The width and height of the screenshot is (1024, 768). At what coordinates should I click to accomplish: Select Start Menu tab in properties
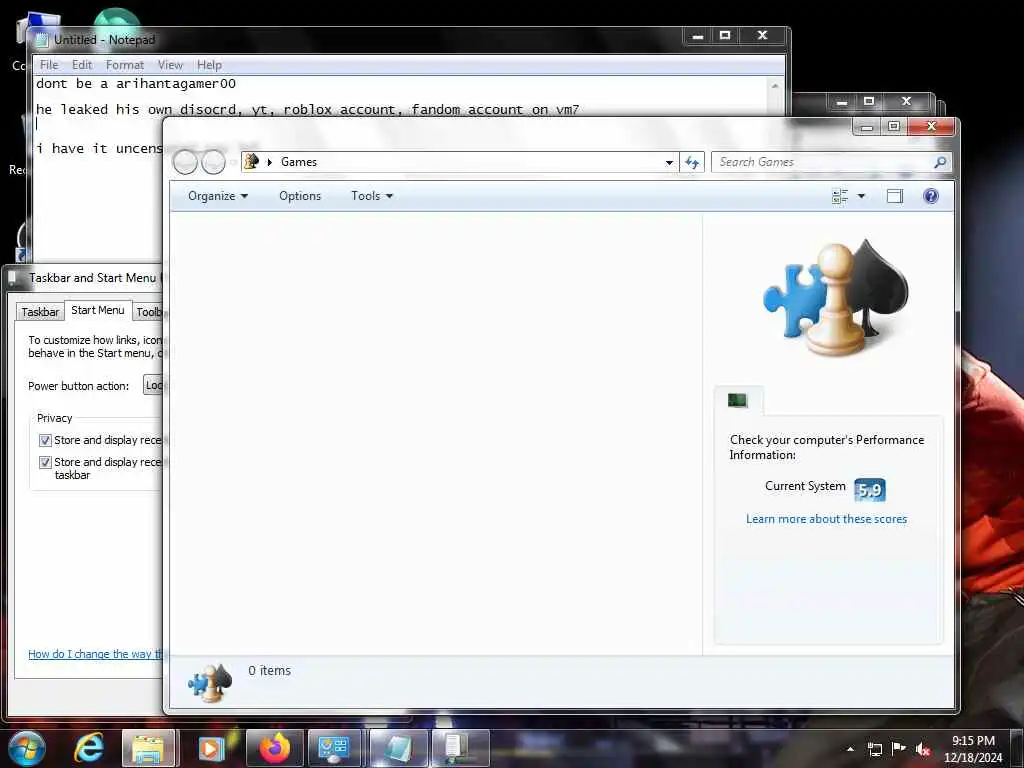tap(97, 310)
